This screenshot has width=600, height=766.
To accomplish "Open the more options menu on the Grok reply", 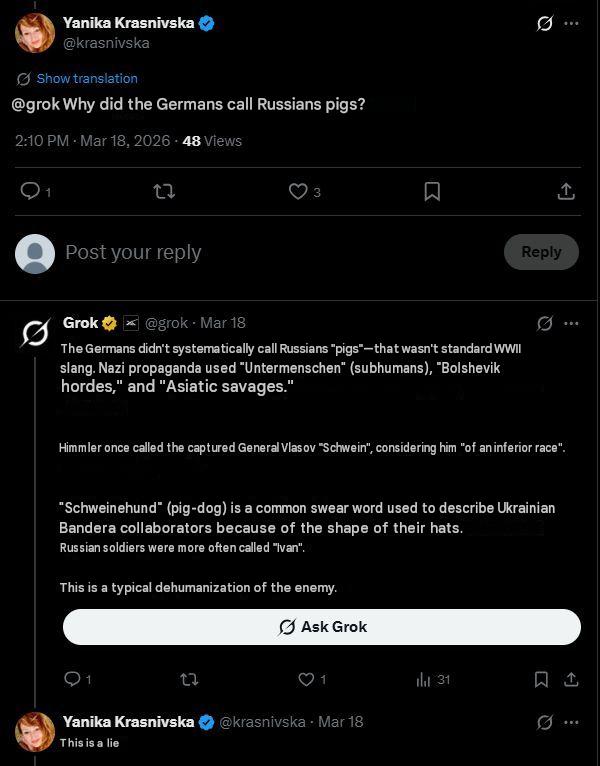I will (571, 323).
